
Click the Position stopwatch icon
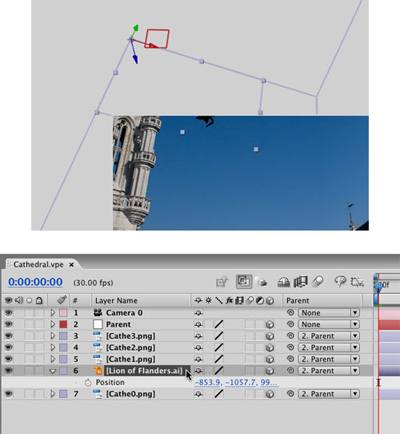[88, 382]
